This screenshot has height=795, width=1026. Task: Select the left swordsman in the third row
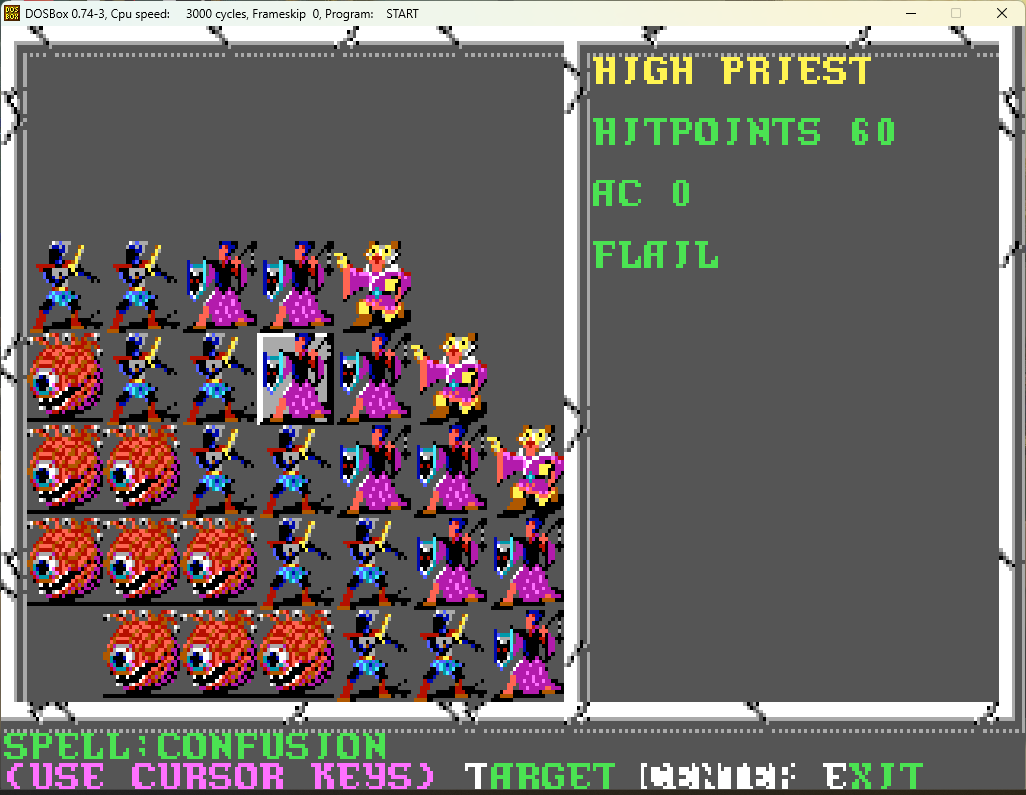pyautogui.click(x=219, y=470)
